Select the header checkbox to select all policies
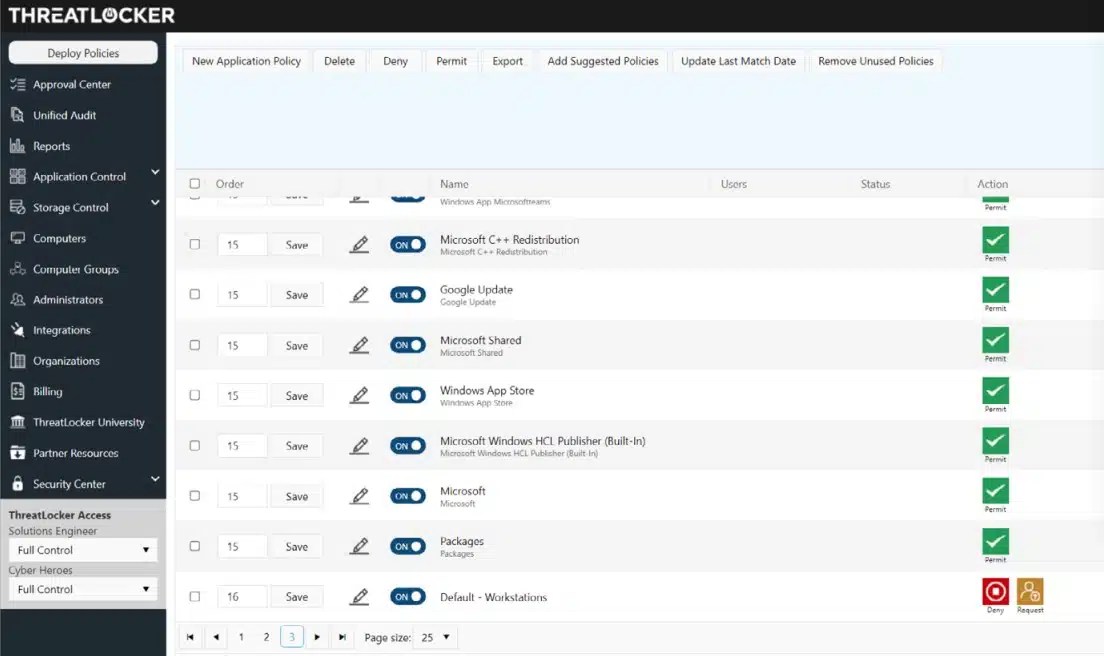Image resolution: width=1104 pixels, height=656 pixels. [x=194, y=183]
